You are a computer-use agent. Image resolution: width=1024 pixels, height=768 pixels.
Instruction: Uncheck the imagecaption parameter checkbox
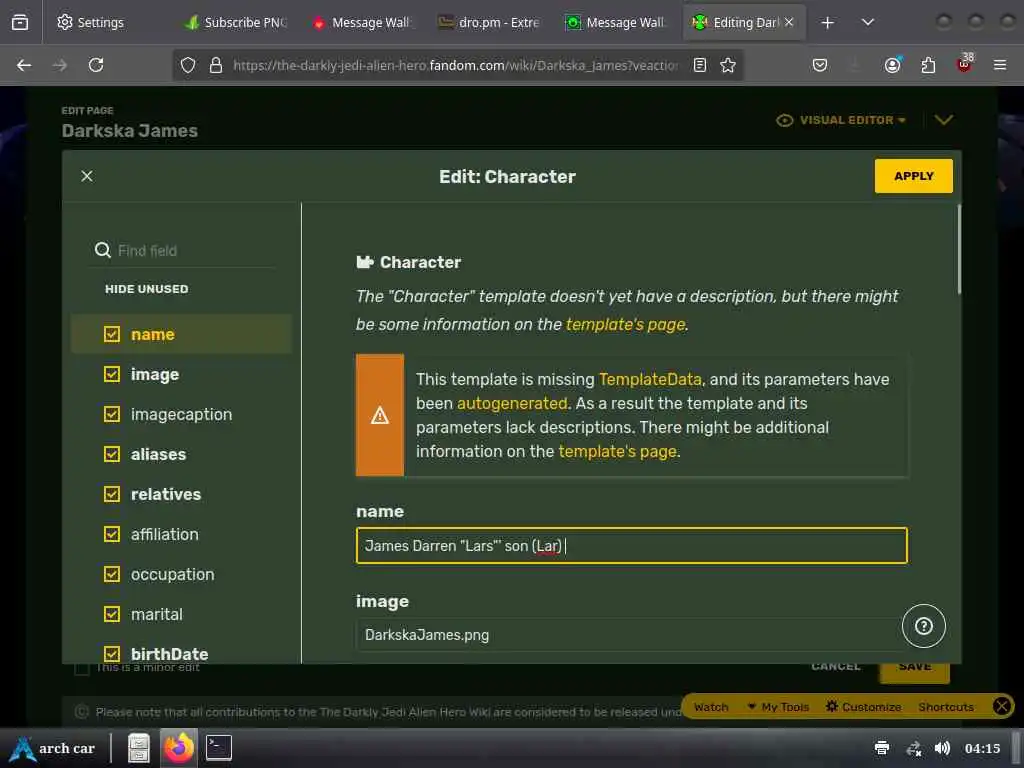(112, 414)
